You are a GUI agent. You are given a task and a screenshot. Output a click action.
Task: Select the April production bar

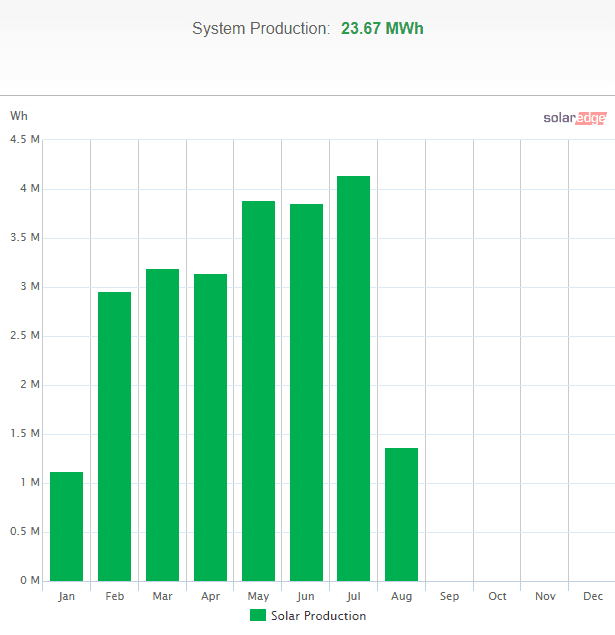click(x=210, y=427)
